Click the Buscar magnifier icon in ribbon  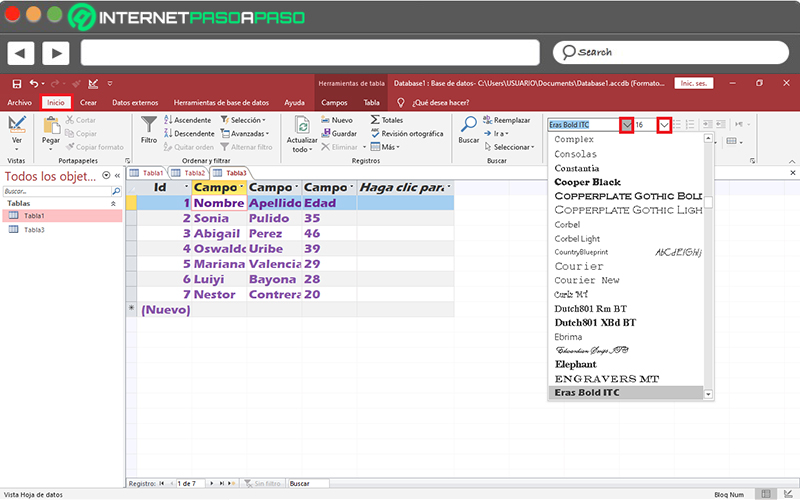[468, 124]
